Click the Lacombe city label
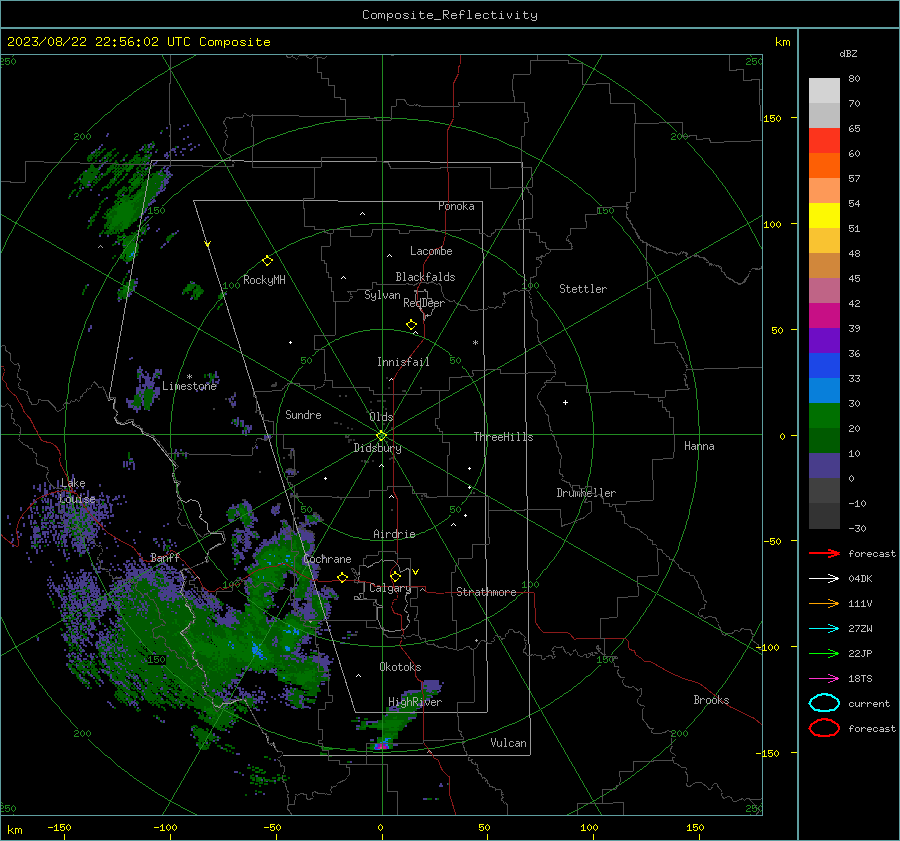 [x=431, y=251]
